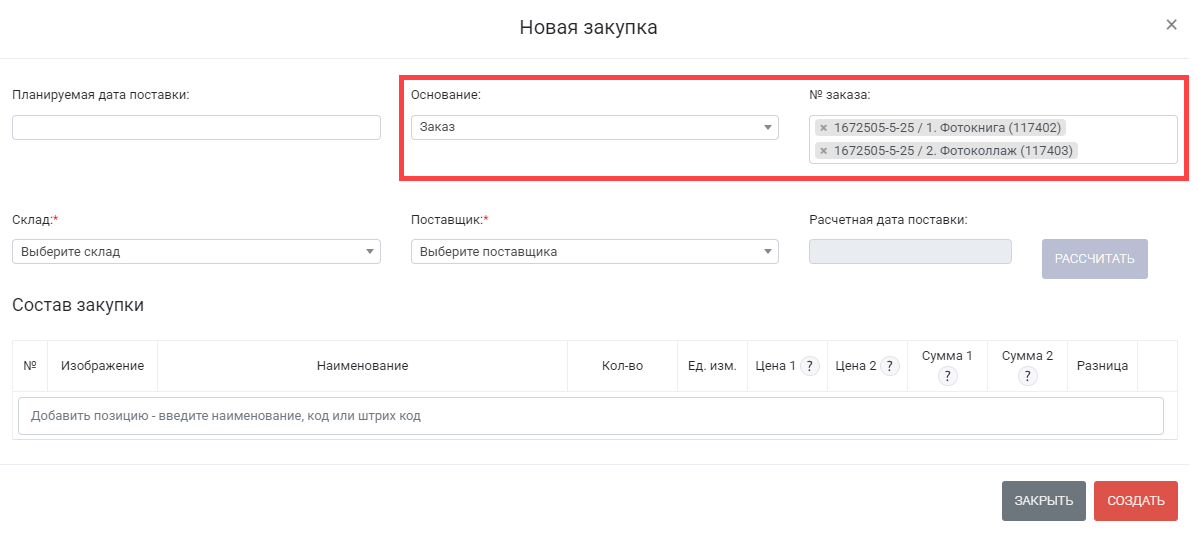Viewport: 1199px width, 533px height.
Task: Click the Разница column header
Action: [1102, 366]
